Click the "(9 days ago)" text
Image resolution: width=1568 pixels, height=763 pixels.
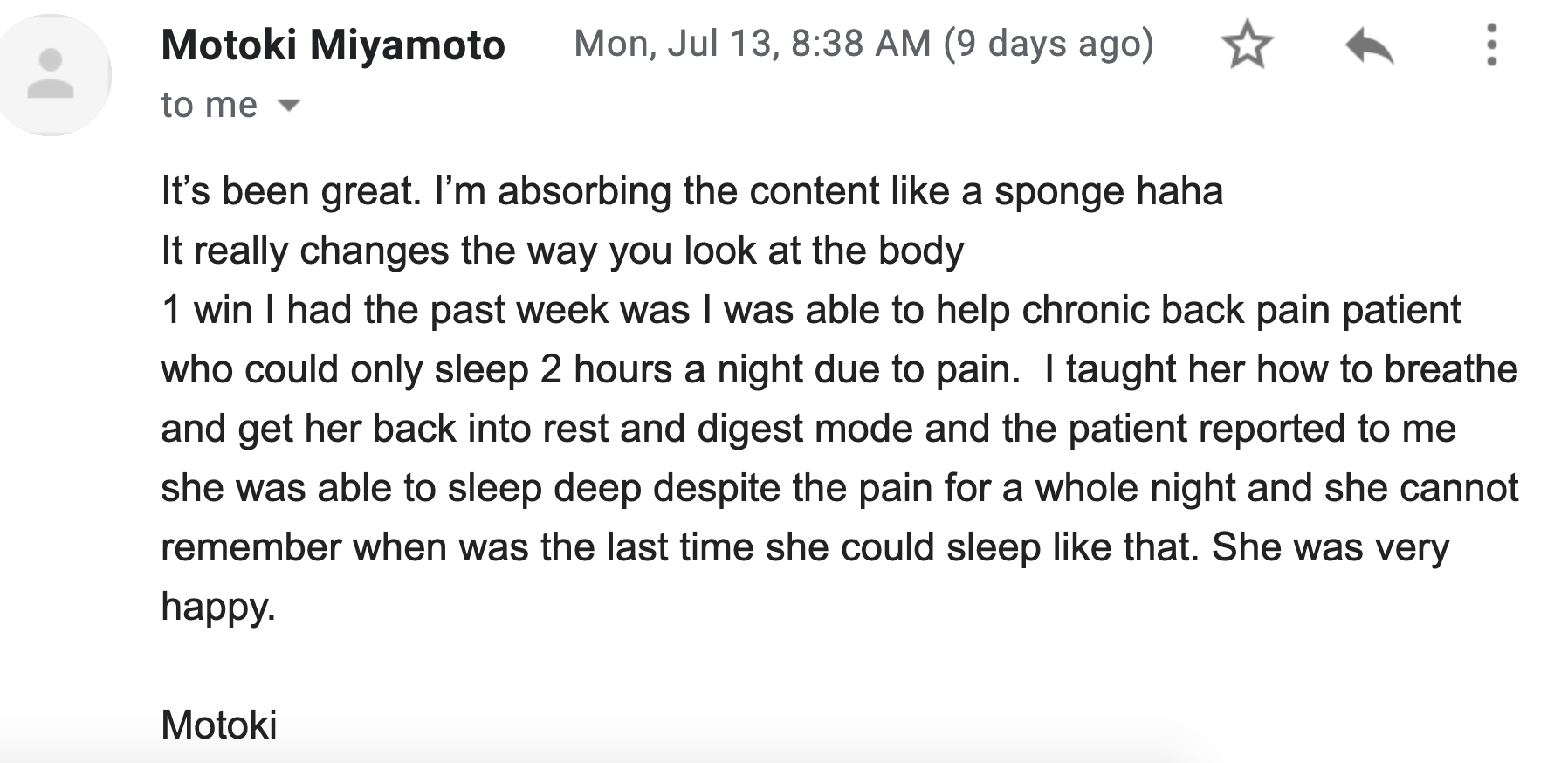pyautogui.click(x=1049, y=44)
